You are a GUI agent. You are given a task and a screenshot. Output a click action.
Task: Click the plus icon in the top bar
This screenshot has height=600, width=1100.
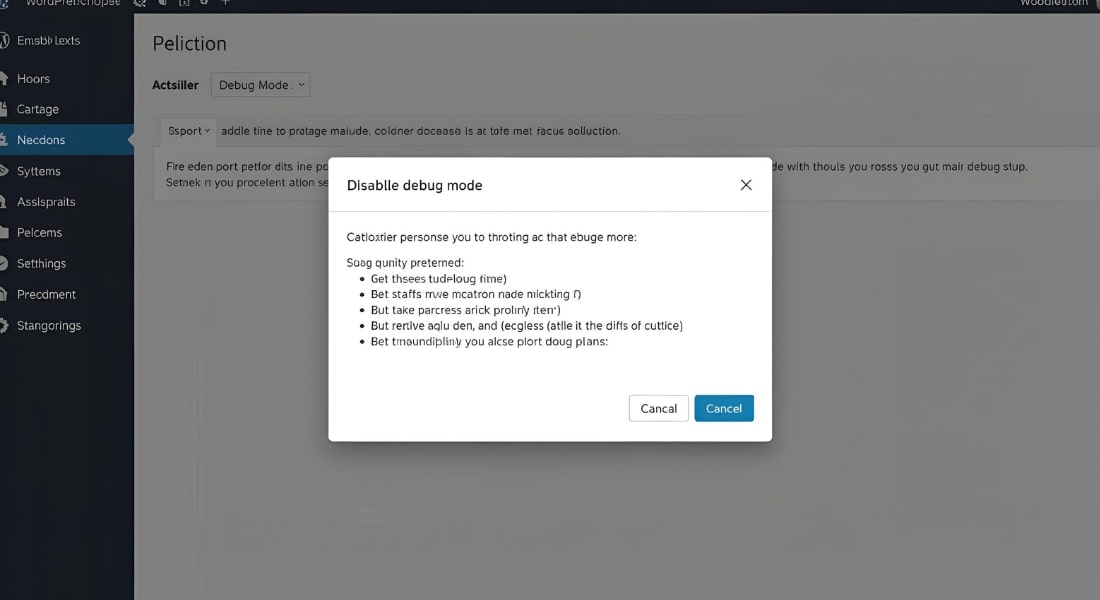pos(225,3)
